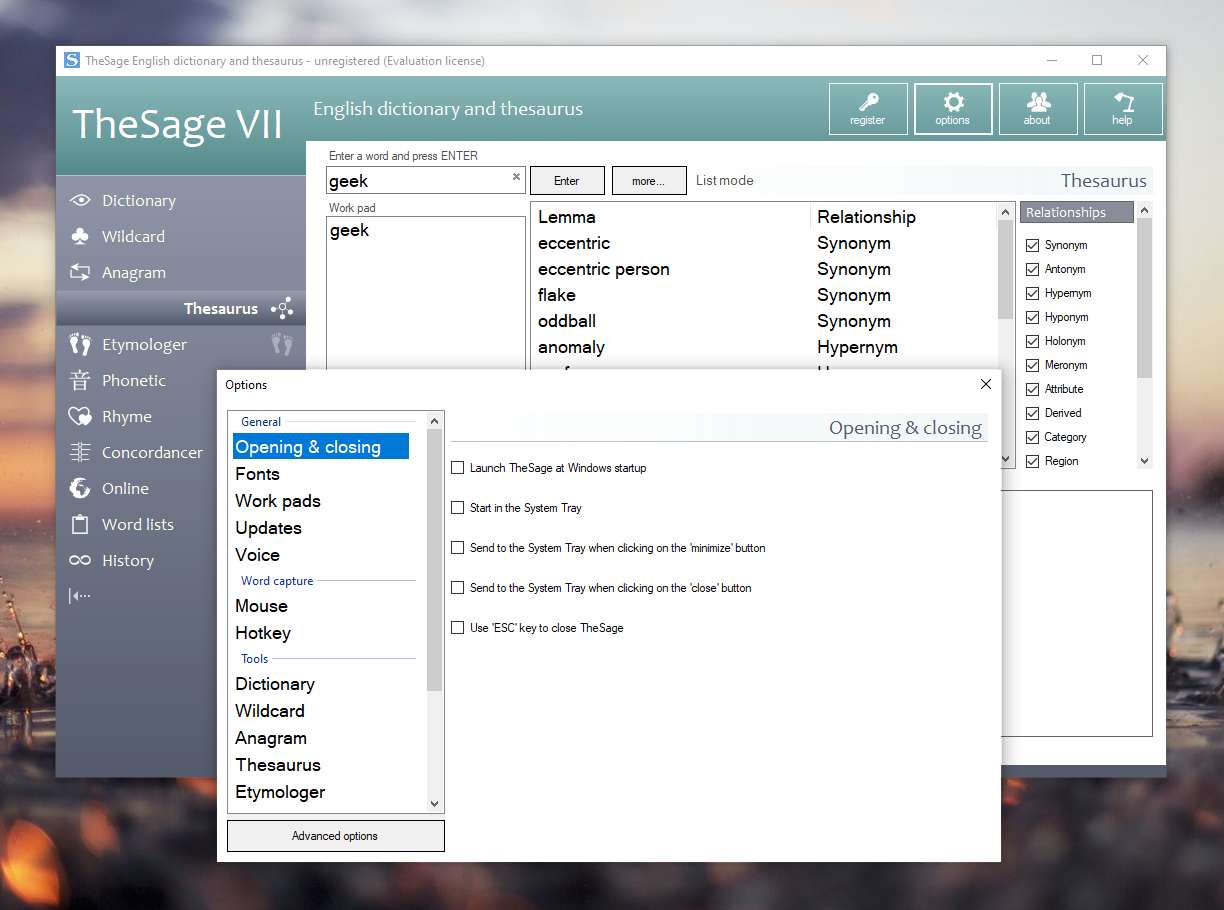Uncheck the Derived relationship
Viewport: 1224px width, 910px height.
[x=1033, y=413]
